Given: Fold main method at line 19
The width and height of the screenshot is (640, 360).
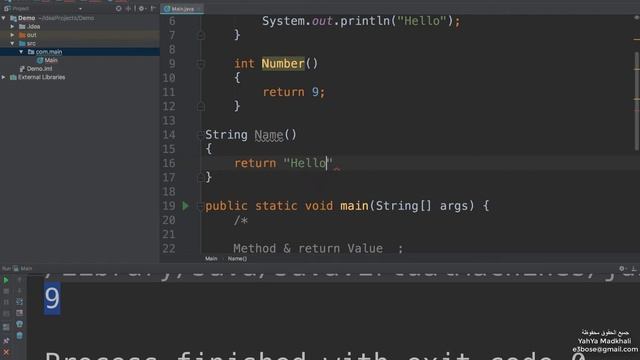Looking at the screenshot, I should [200, 206].
